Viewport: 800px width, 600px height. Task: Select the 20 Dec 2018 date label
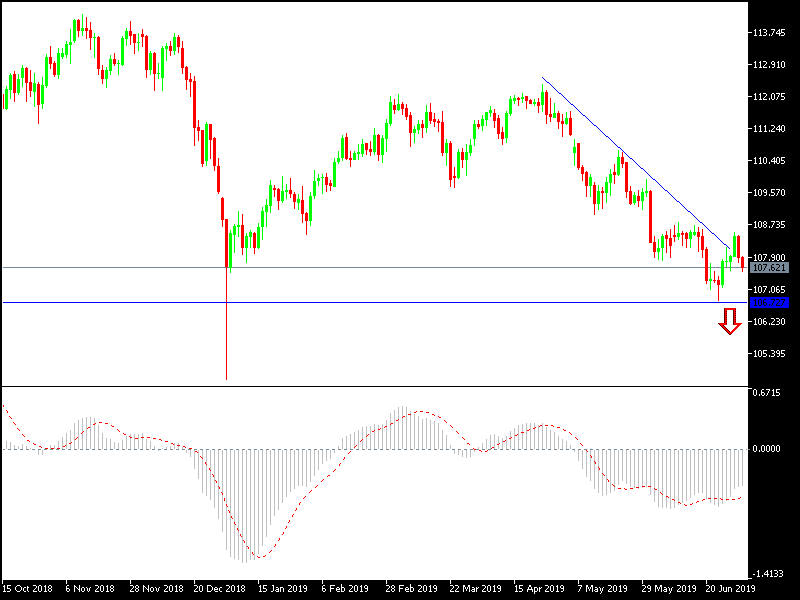[x=219, y=588]
